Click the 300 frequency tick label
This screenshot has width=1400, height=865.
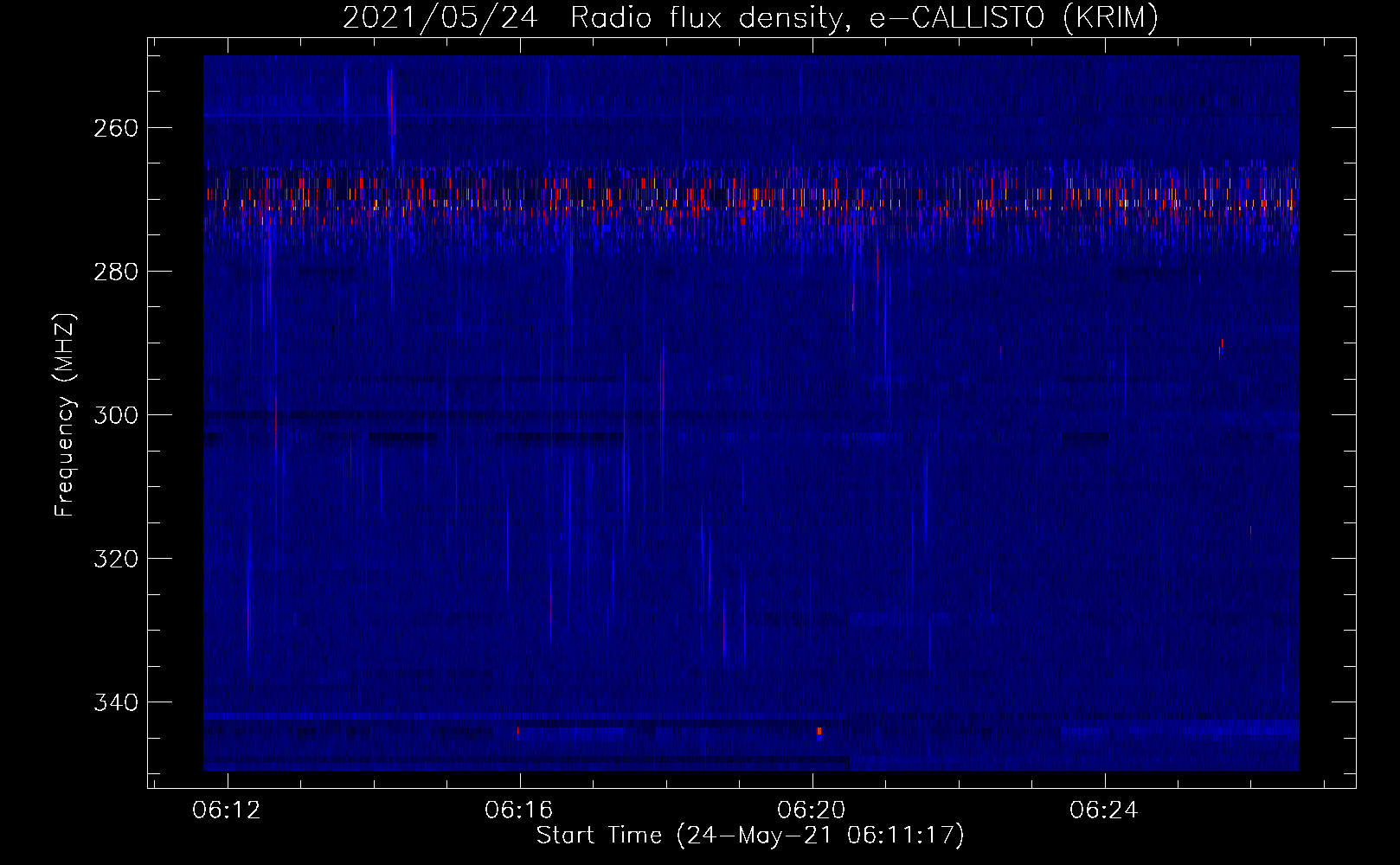(115, 415)
